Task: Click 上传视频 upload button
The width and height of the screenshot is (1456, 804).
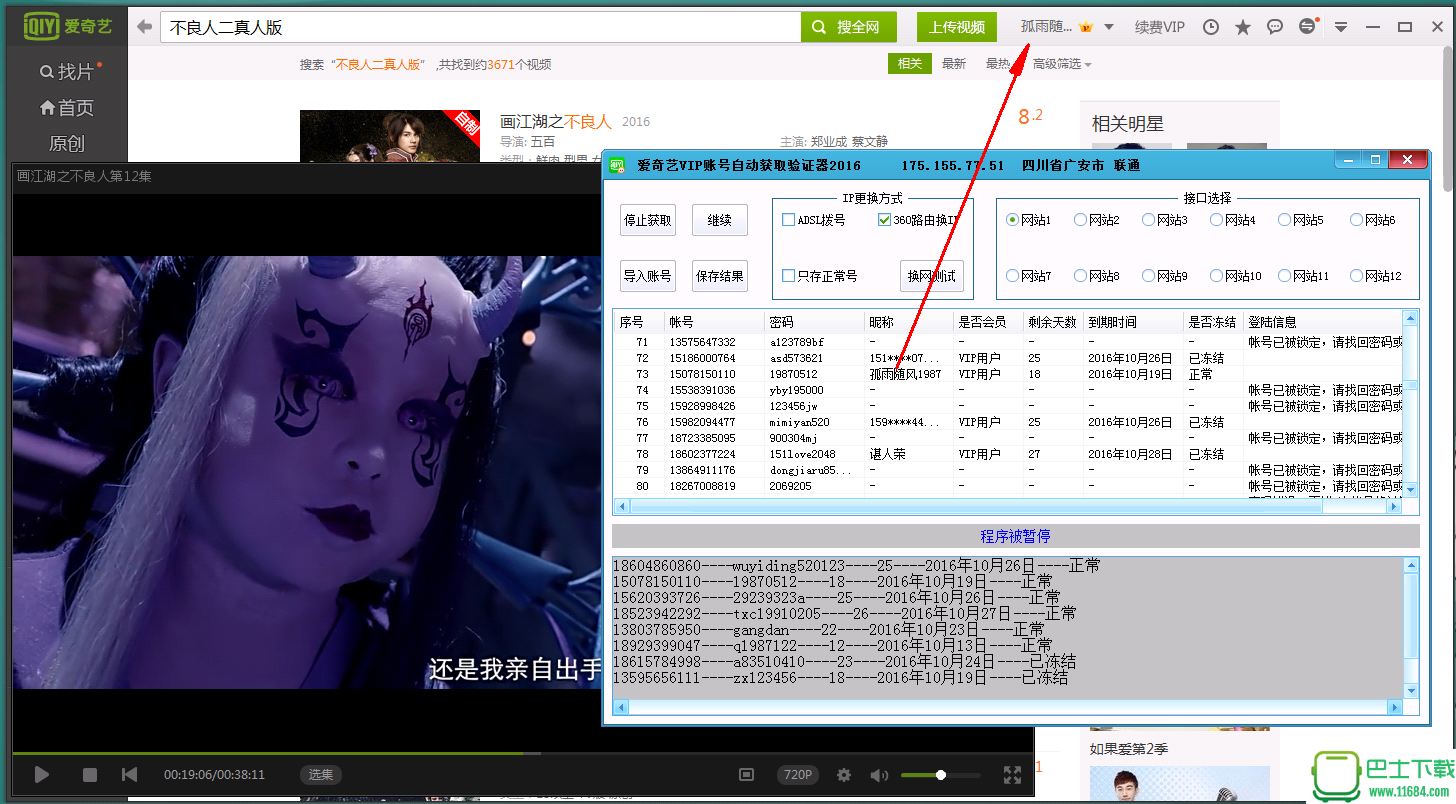Action: pyautogui.click(x=957, y=27)
